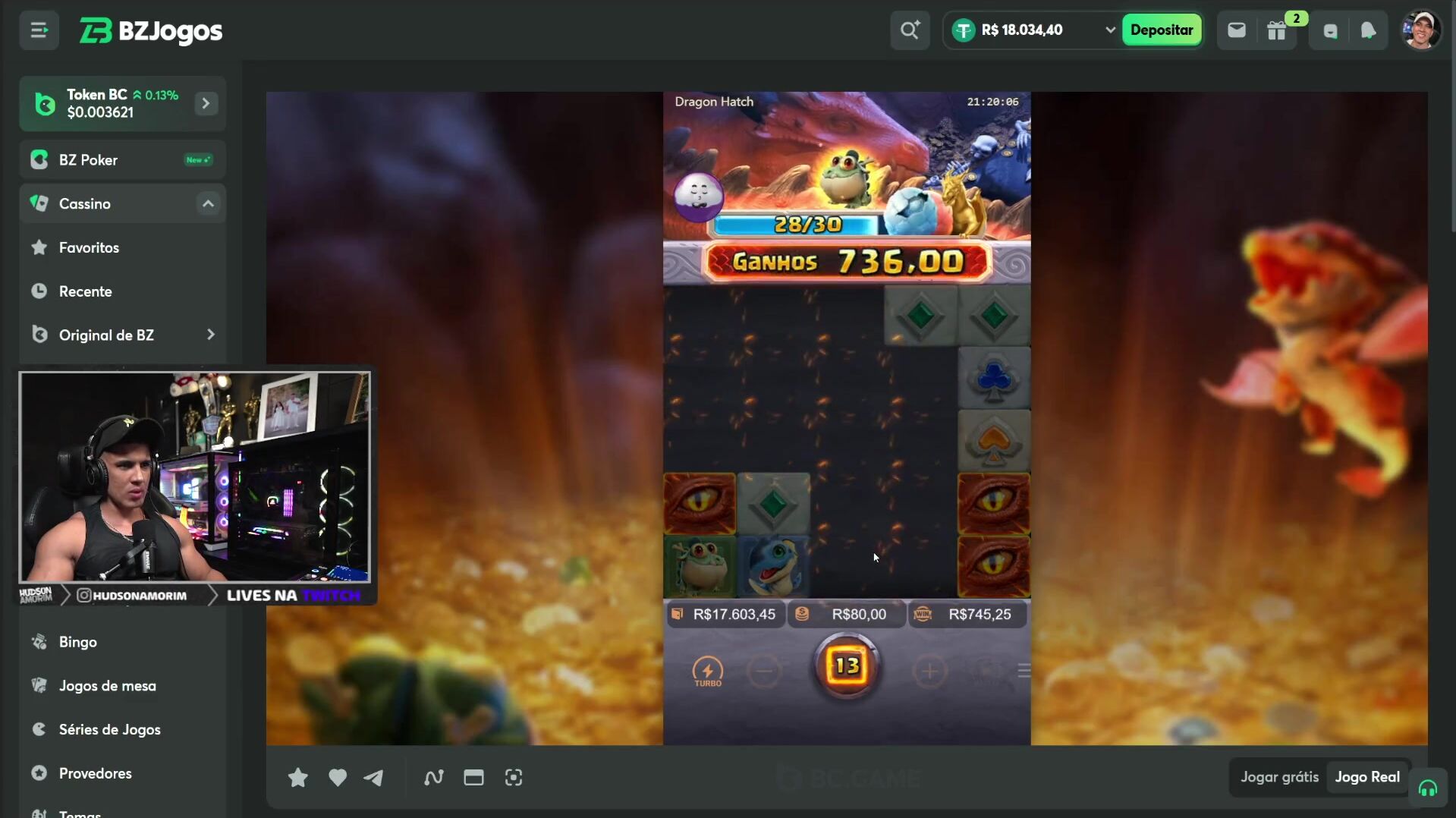Click the orange spade symbol tile

pyautogui.click(x=994, y=441)
